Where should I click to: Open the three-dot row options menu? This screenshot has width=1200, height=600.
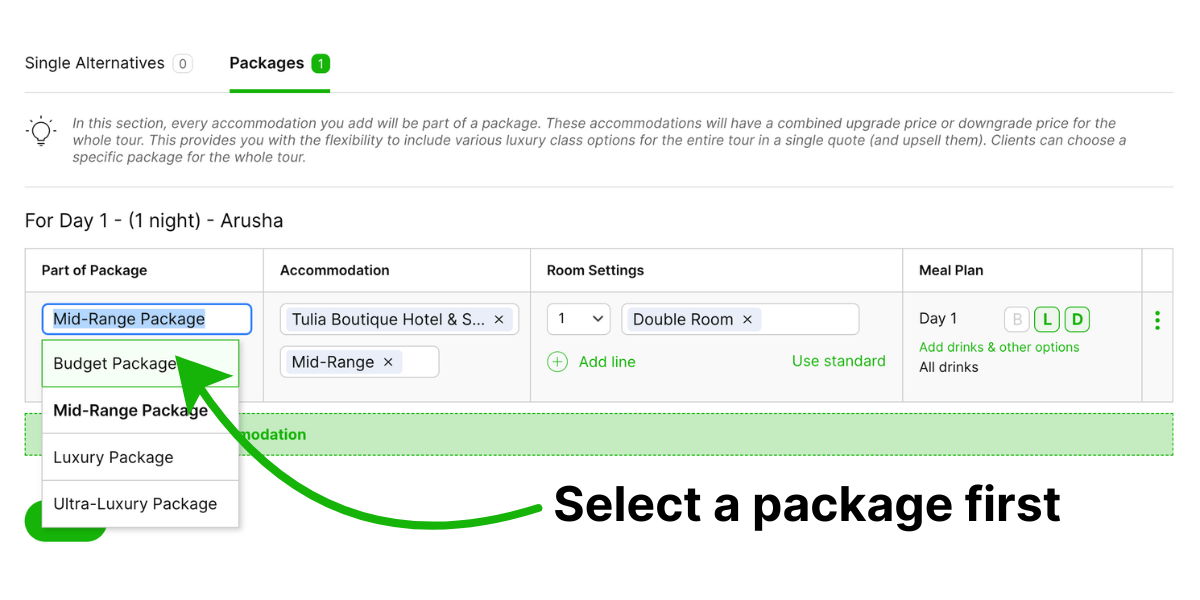click(1157, 320)
